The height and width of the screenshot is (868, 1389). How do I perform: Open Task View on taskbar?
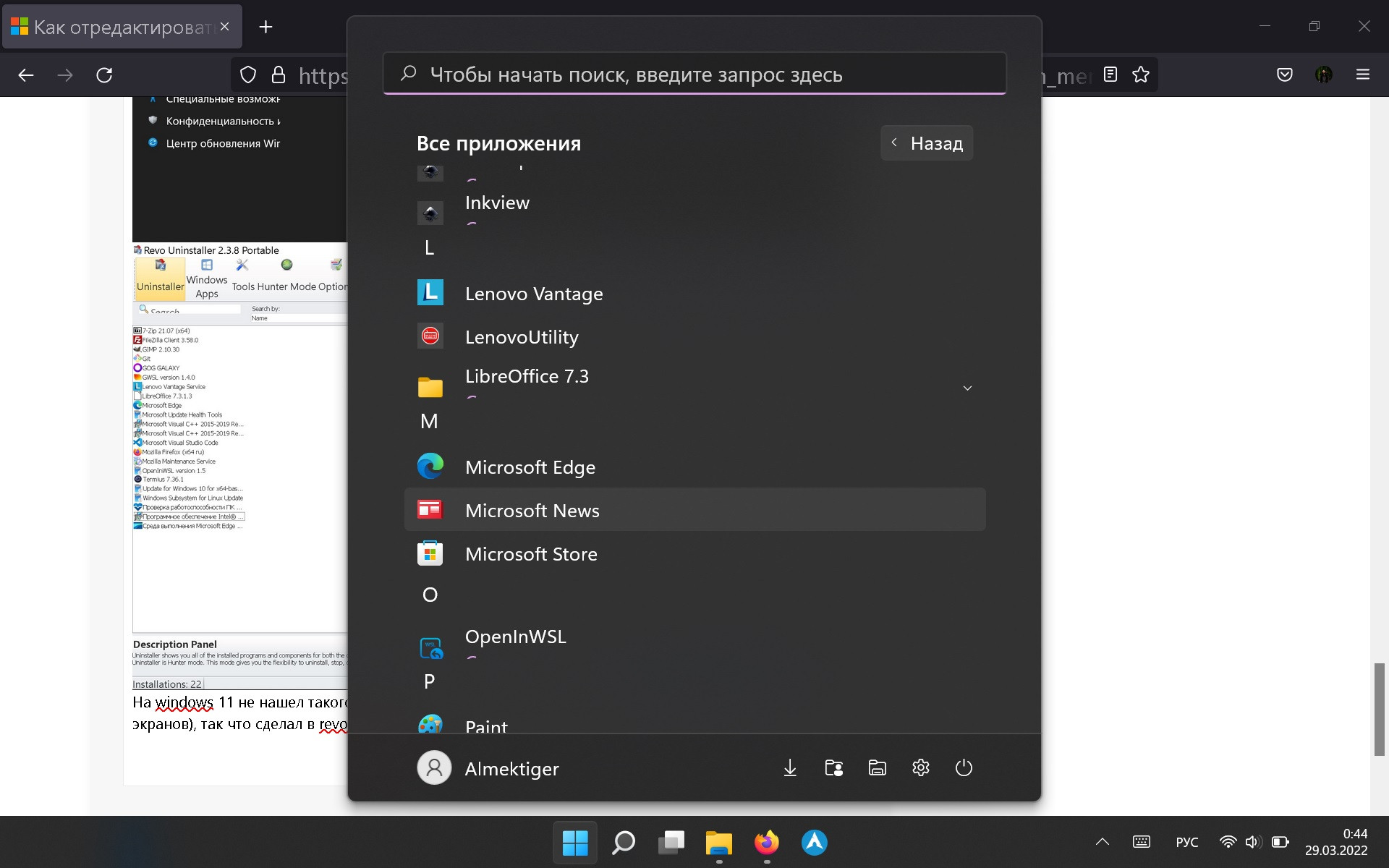click(671, 843)
